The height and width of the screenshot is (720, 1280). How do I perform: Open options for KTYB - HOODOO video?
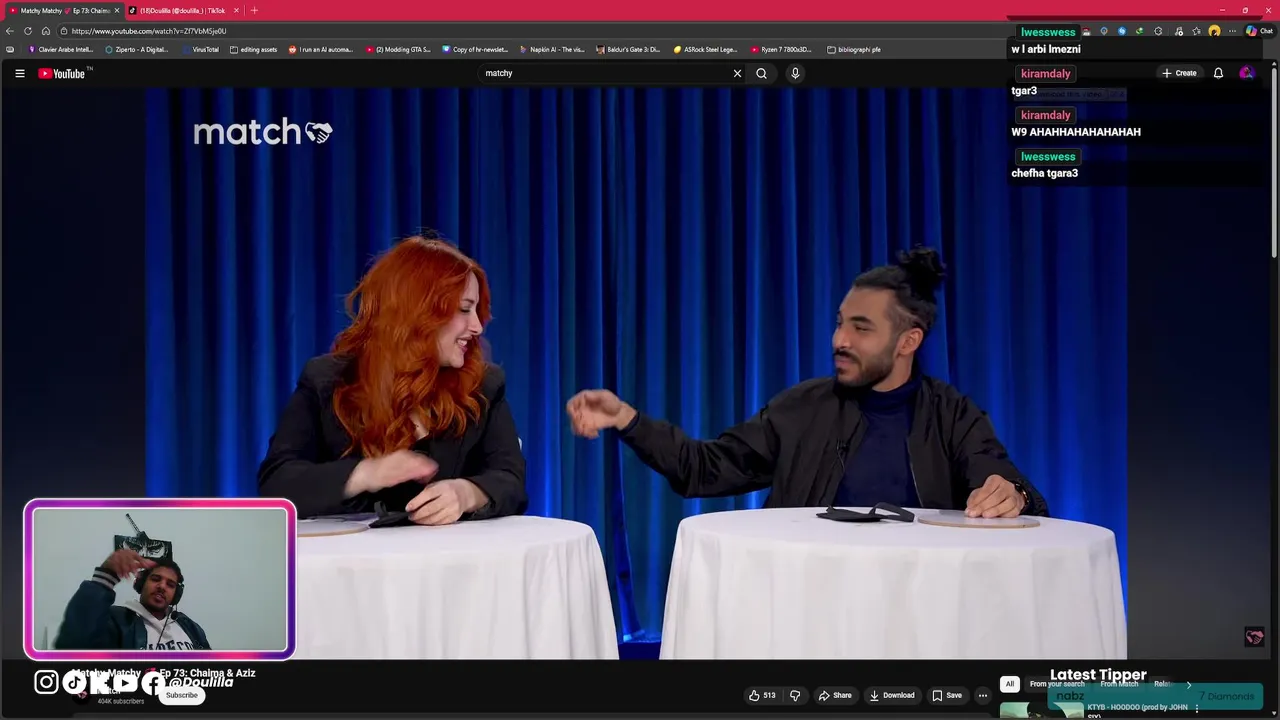point(1197,708)
